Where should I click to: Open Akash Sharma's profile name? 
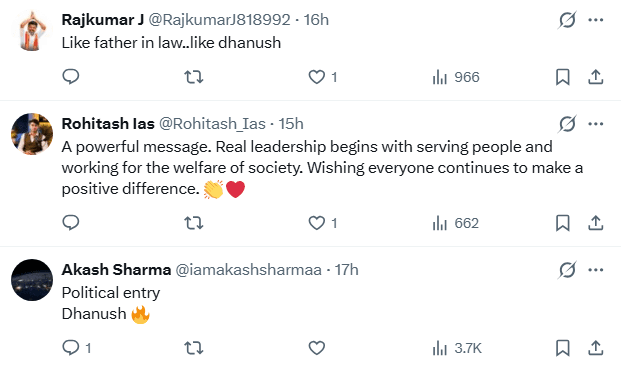coord(116,270)
